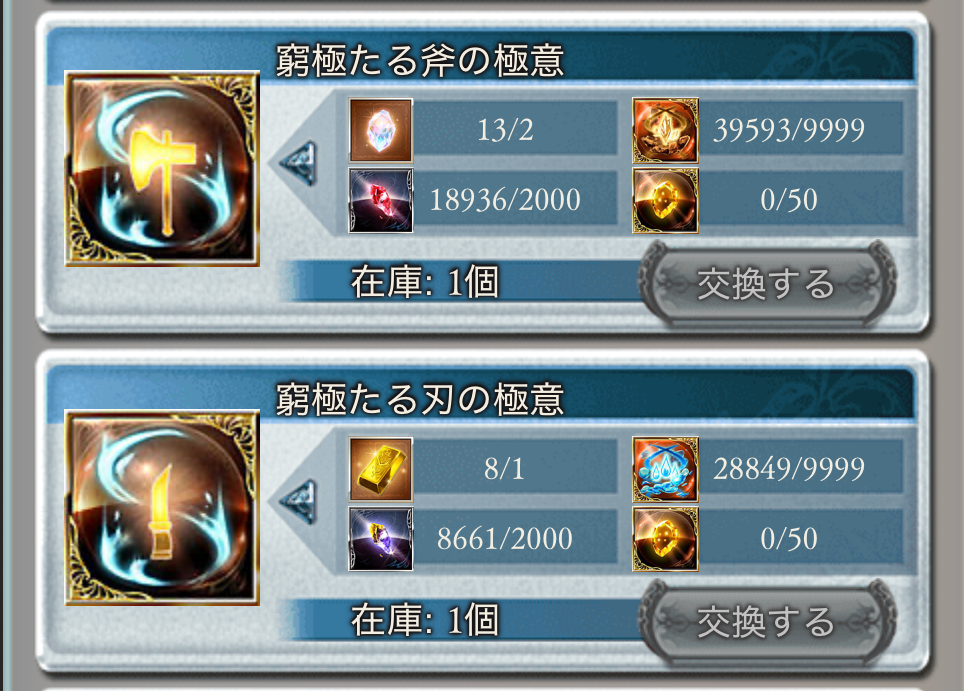Select the water element material icon with 28849
964x691 pixels.
665,469
